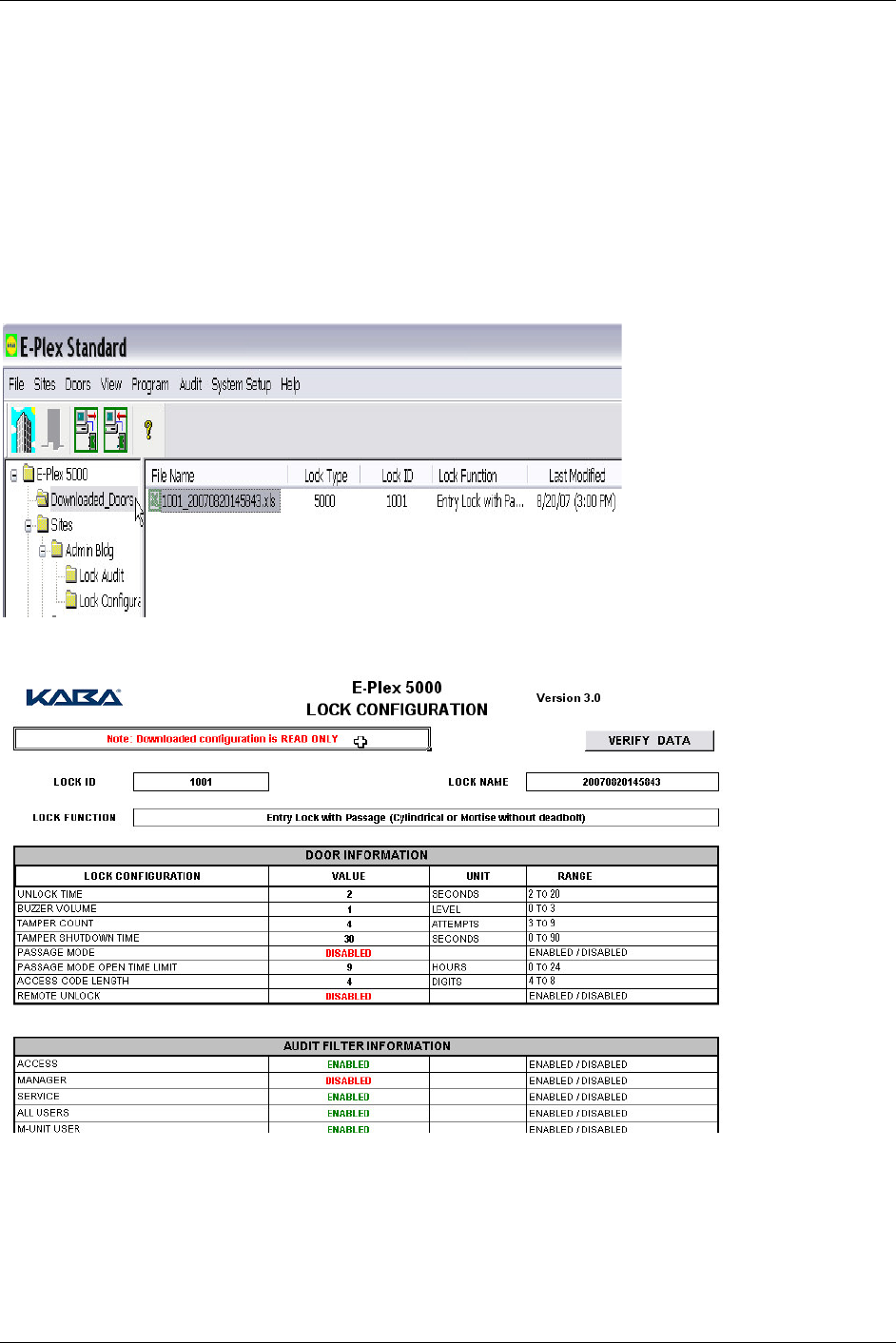The width and height of the screenshot is (896, 1343).
Task: Click the '8/20/07 (3:00 PM)' Last Modified cell
Action: pos(575,501)
